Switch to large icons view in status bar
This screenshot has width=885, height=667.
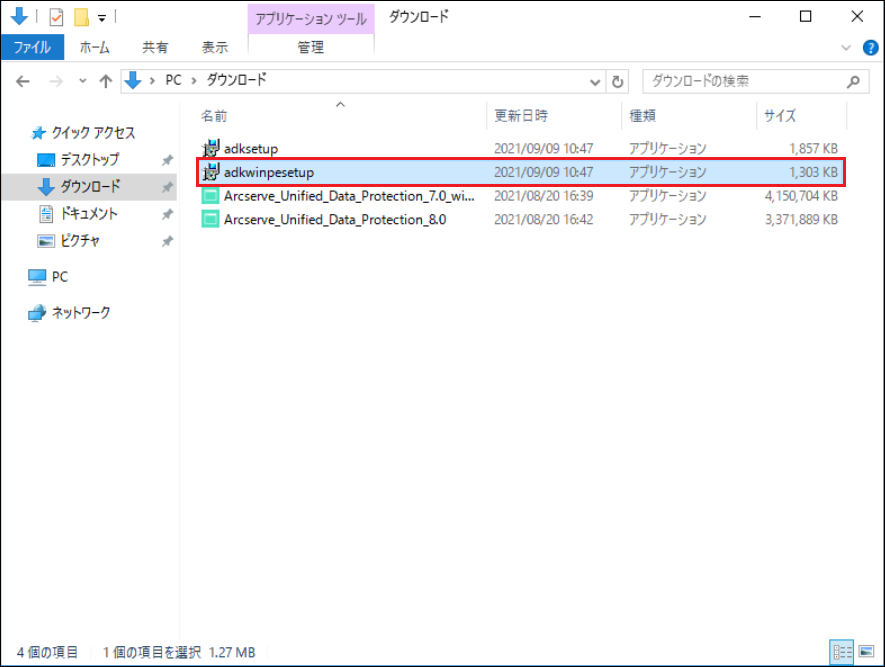click(866, 652)
